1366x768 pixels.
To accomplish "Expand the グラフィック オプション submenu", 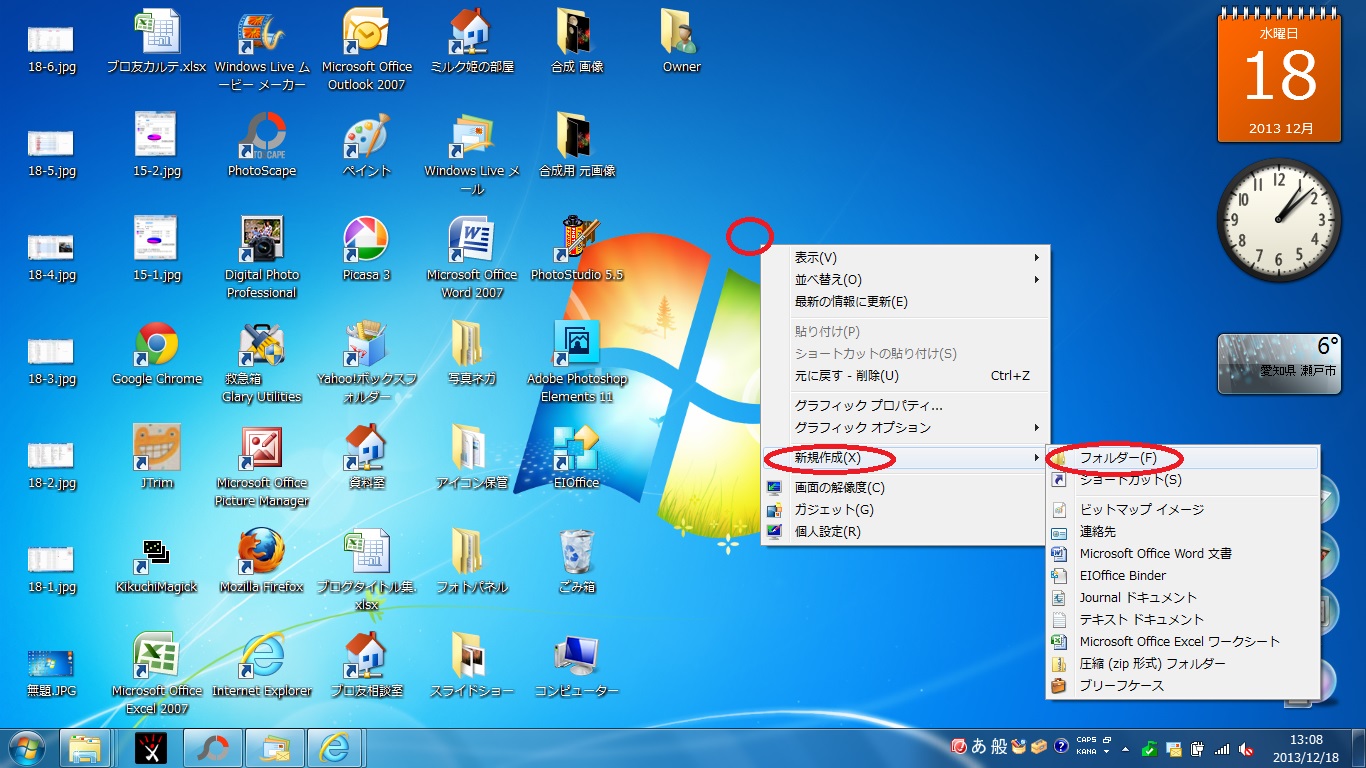I will (905, 428).
